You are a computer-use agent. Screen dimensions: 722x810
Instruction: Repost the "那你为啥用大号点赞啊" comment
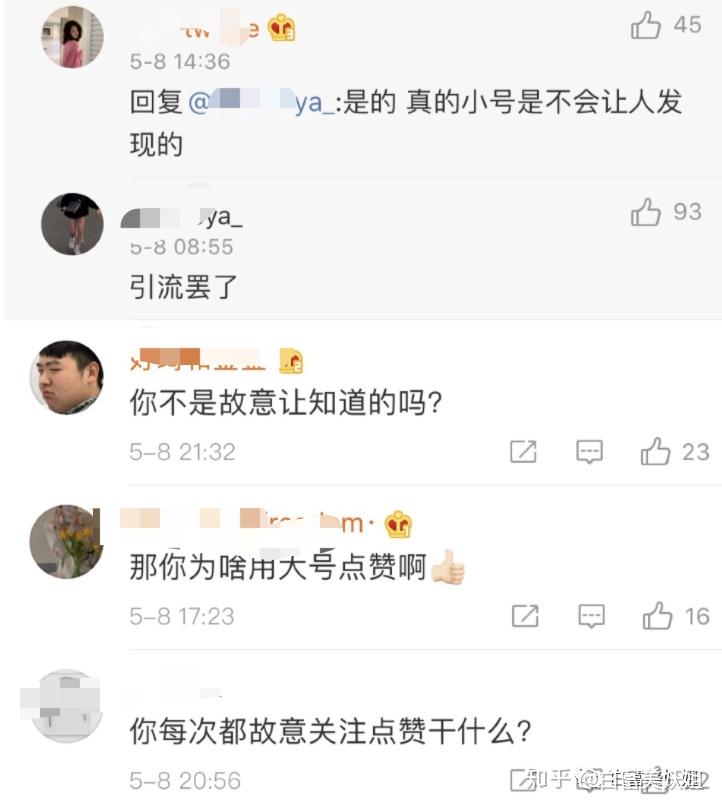point(524,616)
